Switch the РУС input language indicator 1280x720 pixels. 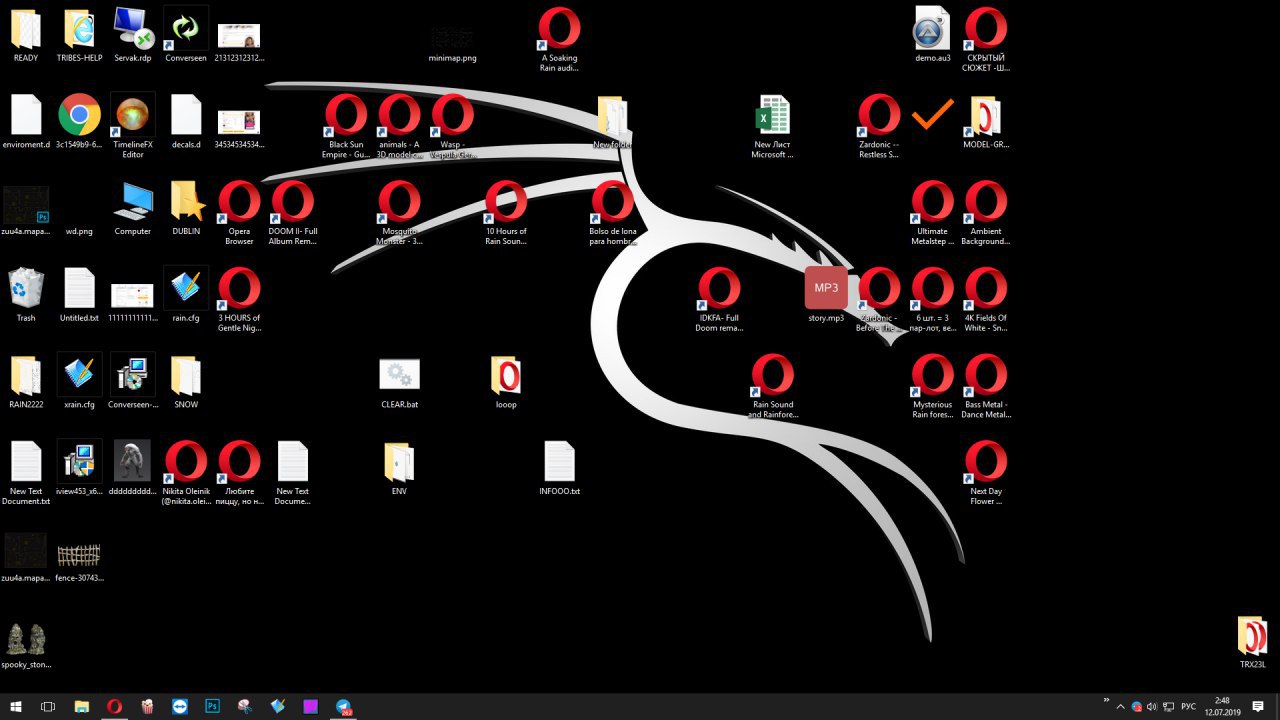pyautogui.click(x=1189, y=706)
